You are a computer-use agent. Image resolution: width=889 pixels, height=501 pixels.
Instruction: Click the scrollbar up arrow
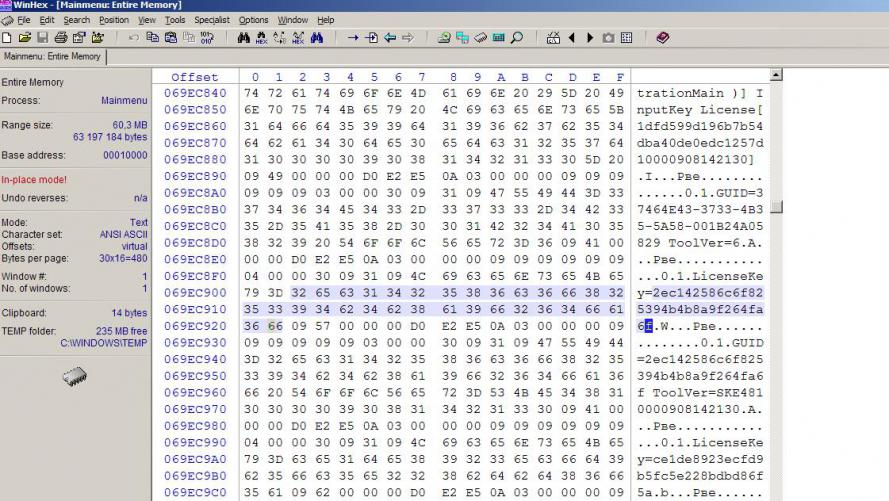tap(776, 74)
